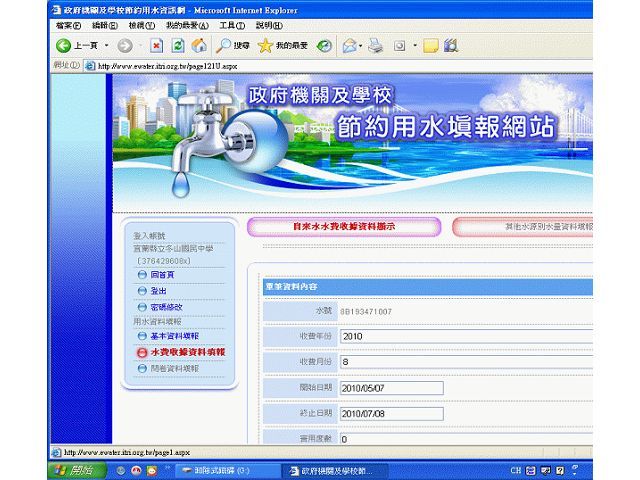Click the 回首頁 sidebar link
Screen dimensions: 640x480
pos(161,274)
